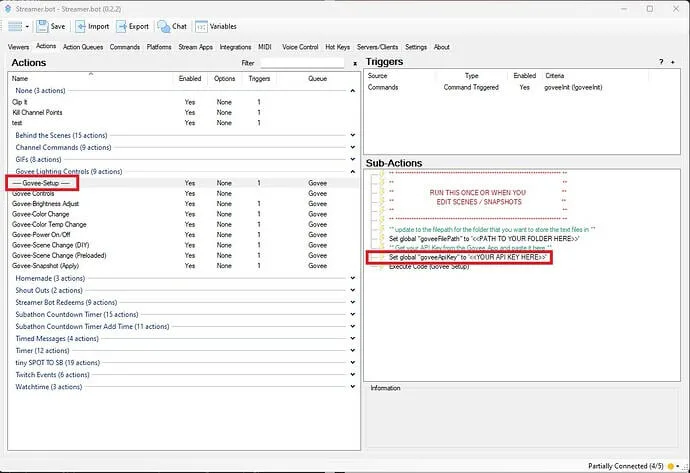Expand the Behind the Scenes group
690x473 pixels.
[352, 135]
